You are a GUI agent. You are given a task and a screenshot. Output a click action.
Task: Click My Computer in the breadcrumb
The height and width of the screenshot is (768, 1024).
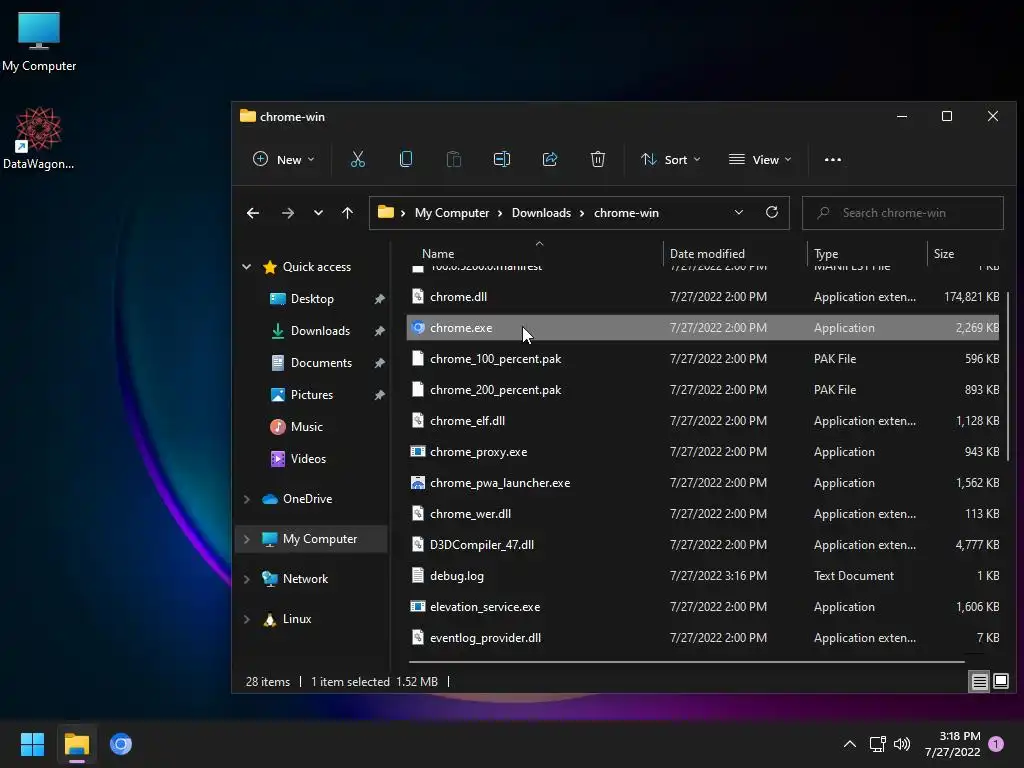(x=452, y=213)
